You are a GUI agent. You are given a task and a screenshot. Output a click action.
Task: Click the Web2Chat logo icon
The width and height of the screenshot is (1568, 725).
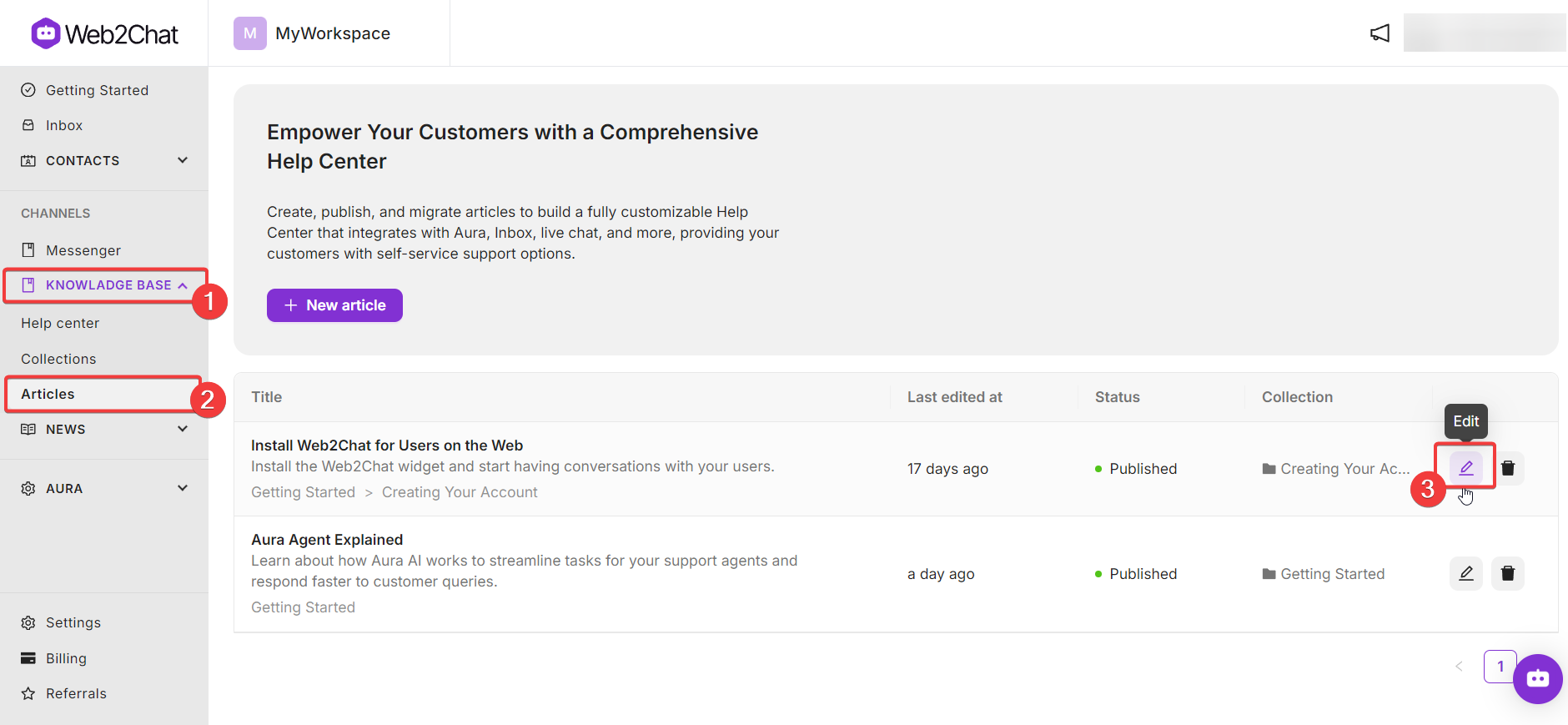46,33
